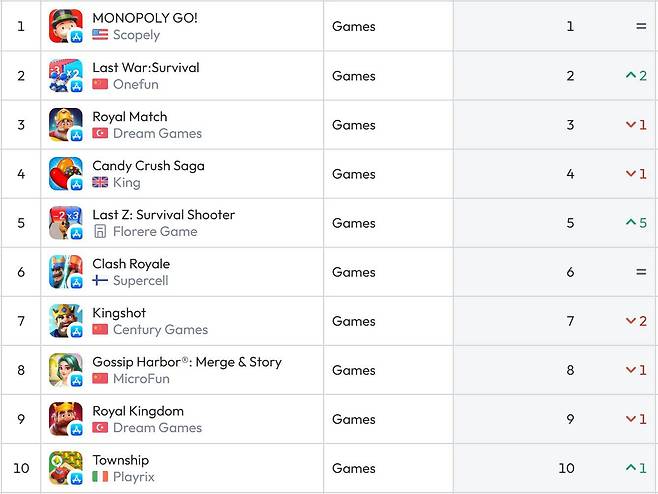Viewport: 658px width, 494px height.
Task: Open the Supercell publisher link
Action: click(140, 281)
